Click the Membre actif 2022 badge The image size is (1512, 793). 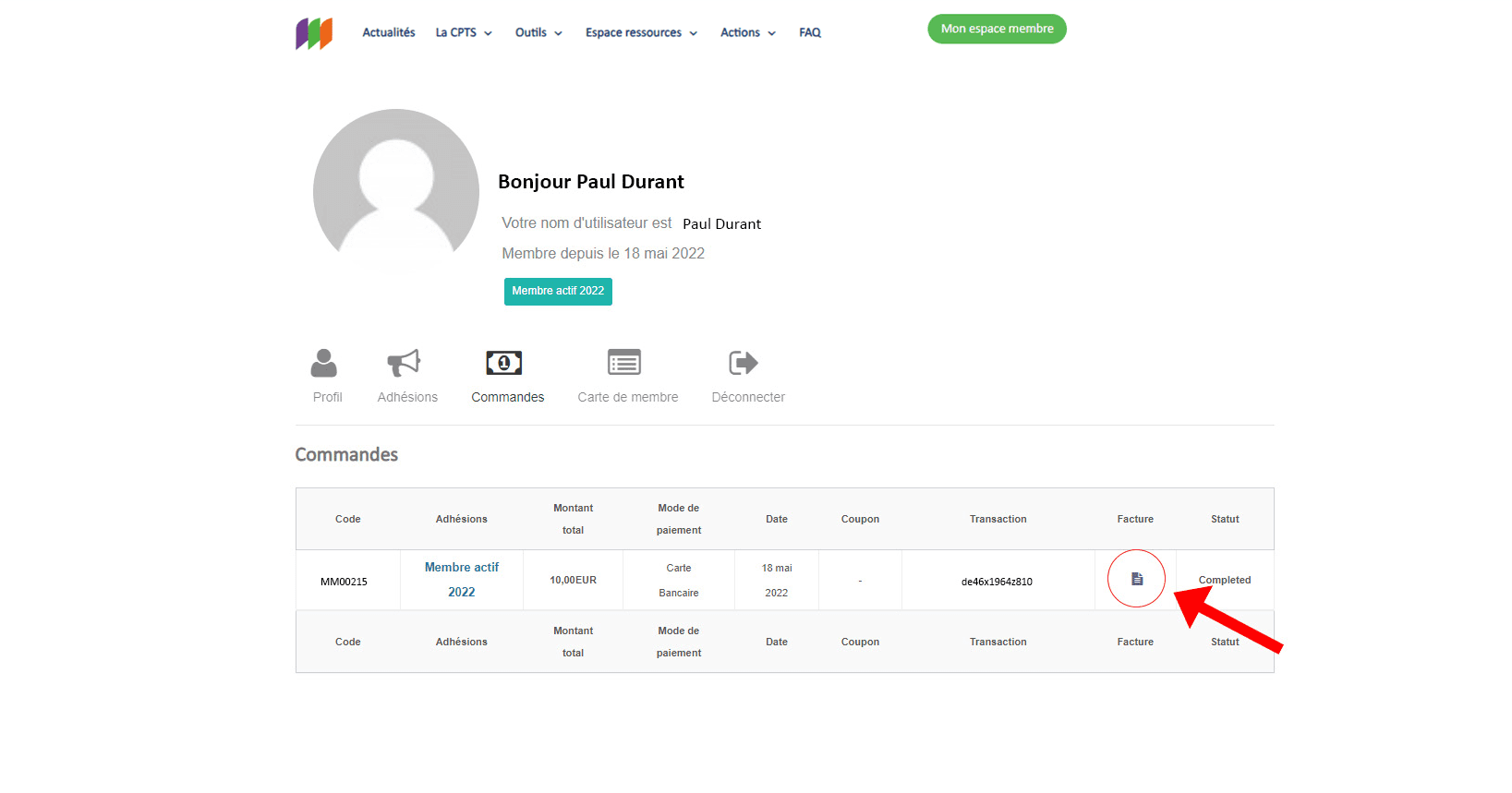pos(558,291)
